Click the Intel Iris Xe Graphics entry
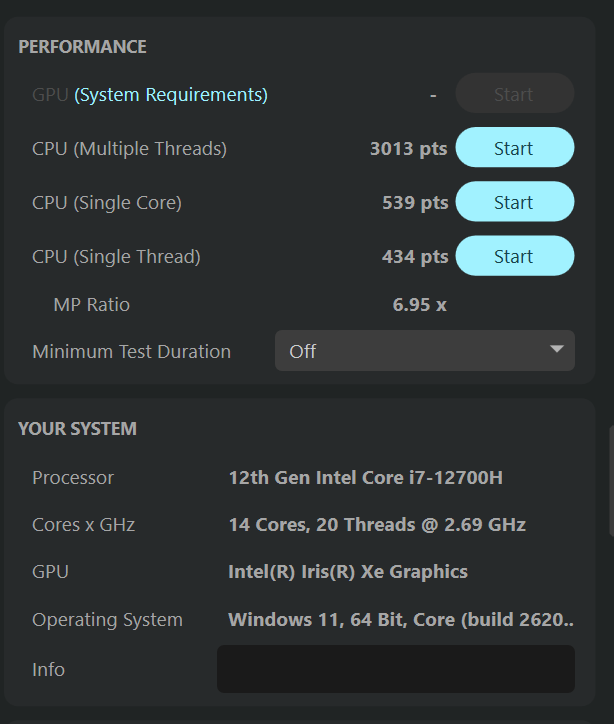The width and height of the screenshot is (614, 724). click(347, 572)
